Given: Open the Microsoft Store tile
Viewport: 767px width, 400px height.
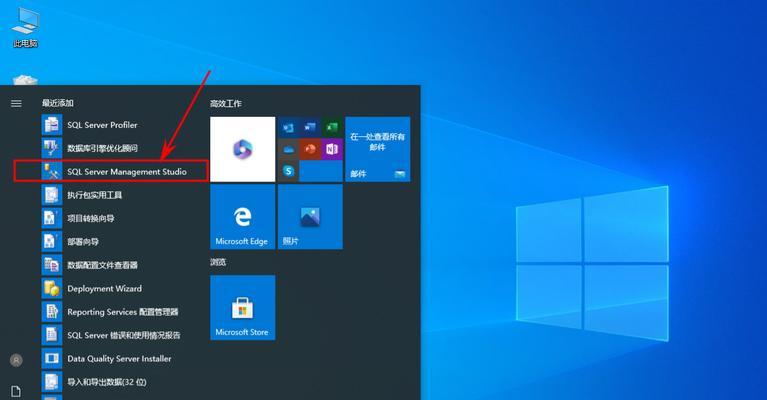Looking at the screenshot, I should tap(243, 308).
